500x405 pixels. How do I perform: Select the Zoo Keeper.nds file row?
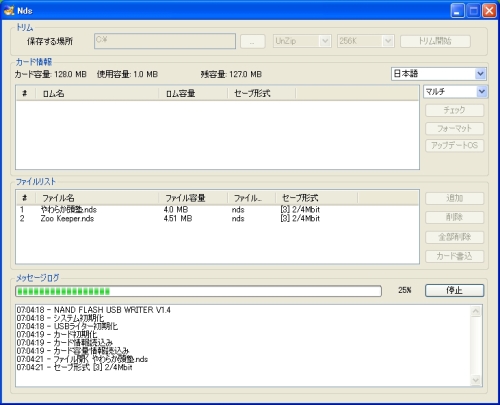point(217,219)
